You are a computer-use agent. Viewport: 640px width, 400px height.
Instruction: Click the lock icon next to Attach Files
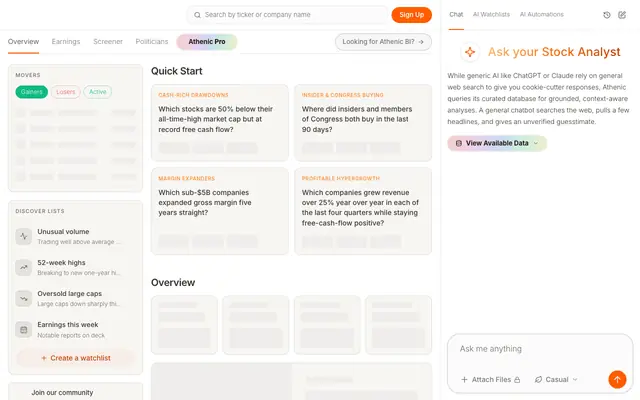click(x=517, y=380)
